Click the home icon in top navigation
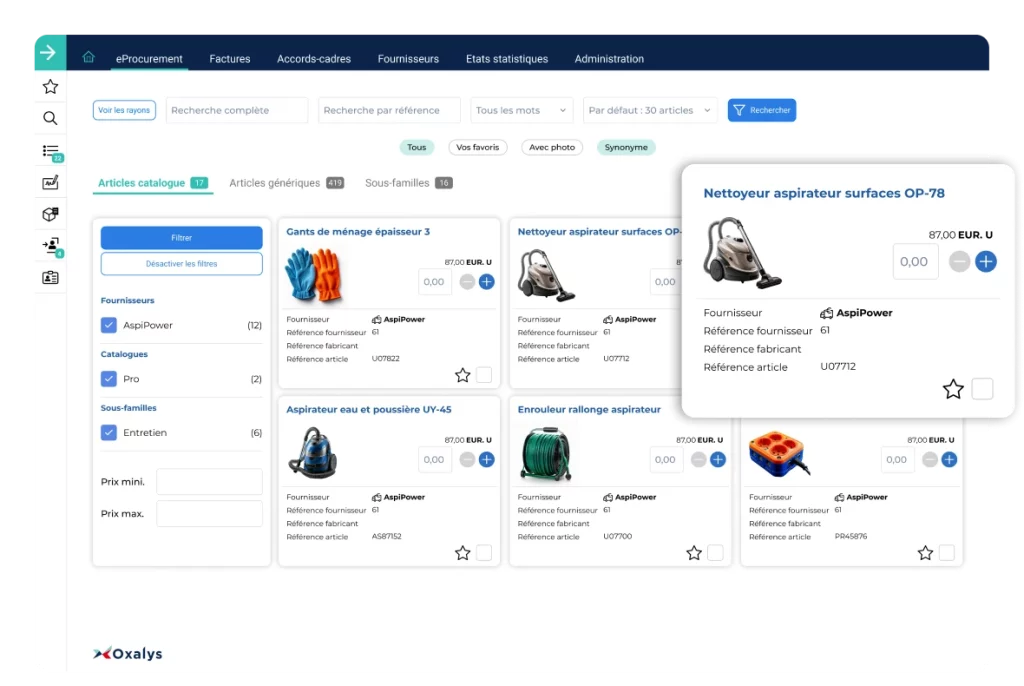Screen dimensions: 1024x686 click(x=89, y=58)
